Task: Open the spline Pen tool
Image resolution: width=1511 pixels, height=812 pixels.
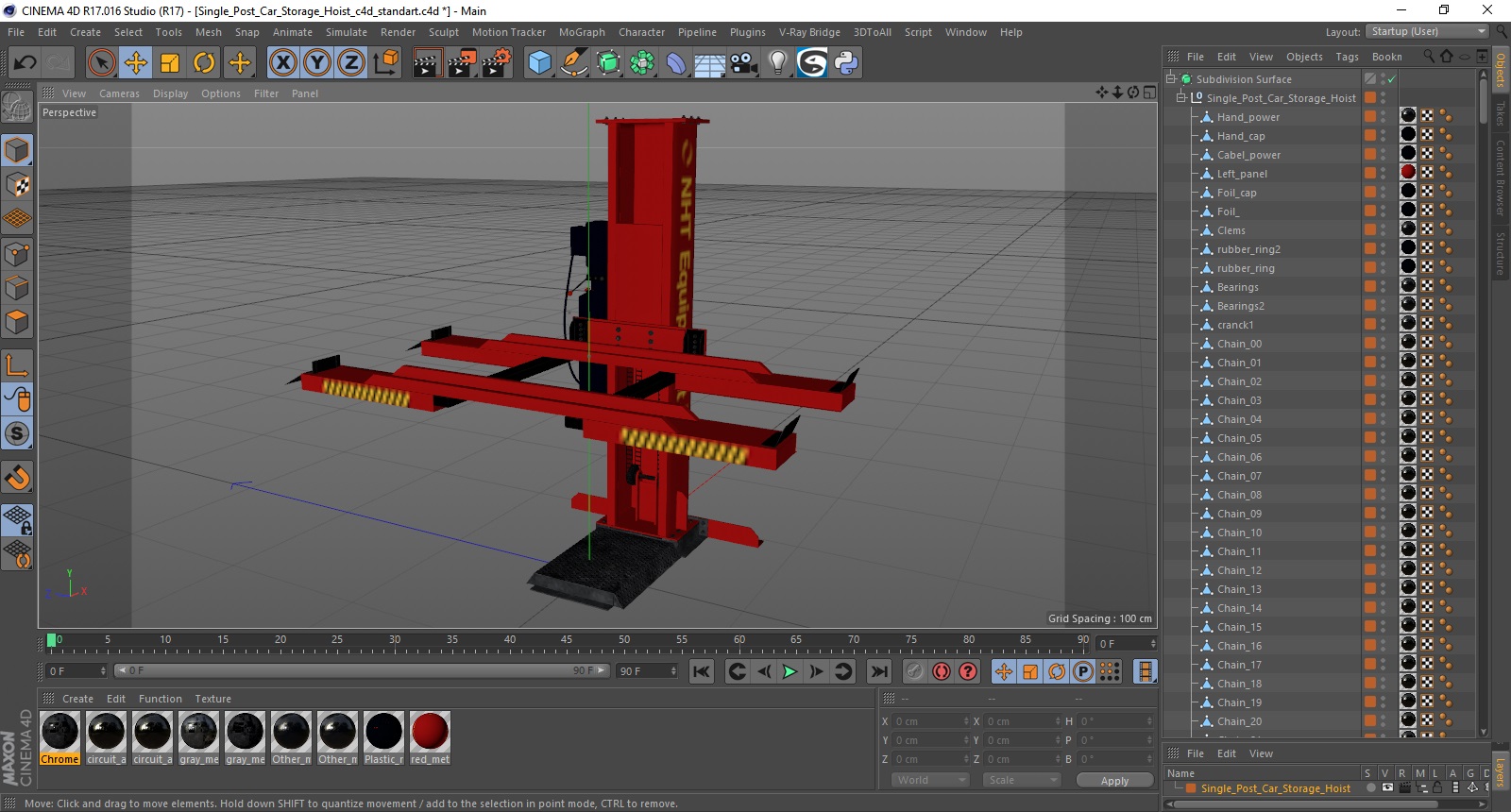Action: coord(573,63)
